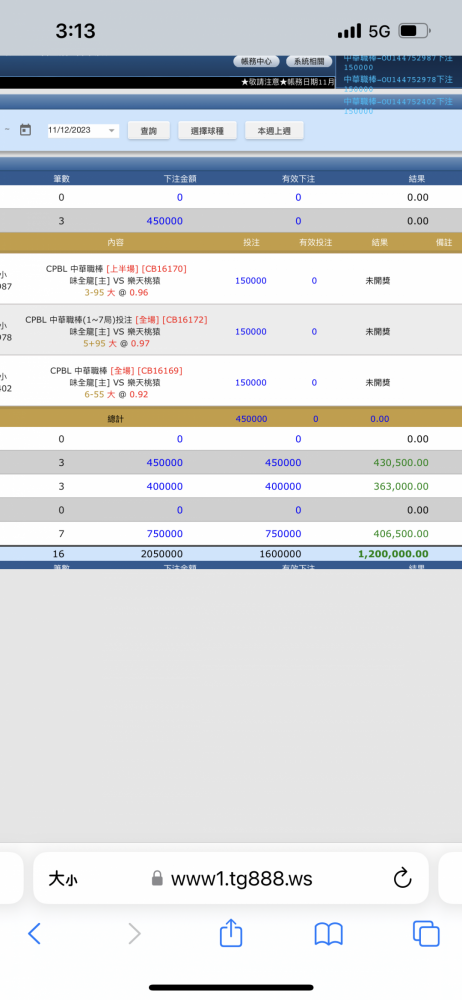
Task: Click the 1600000 total valid bet
Action: (281, 555)
